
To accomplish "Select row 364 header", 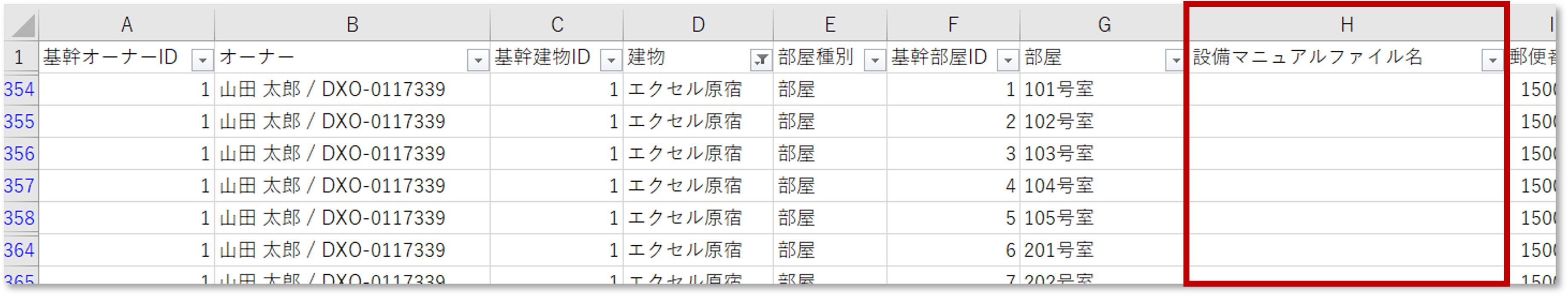I will pos(20,250).
